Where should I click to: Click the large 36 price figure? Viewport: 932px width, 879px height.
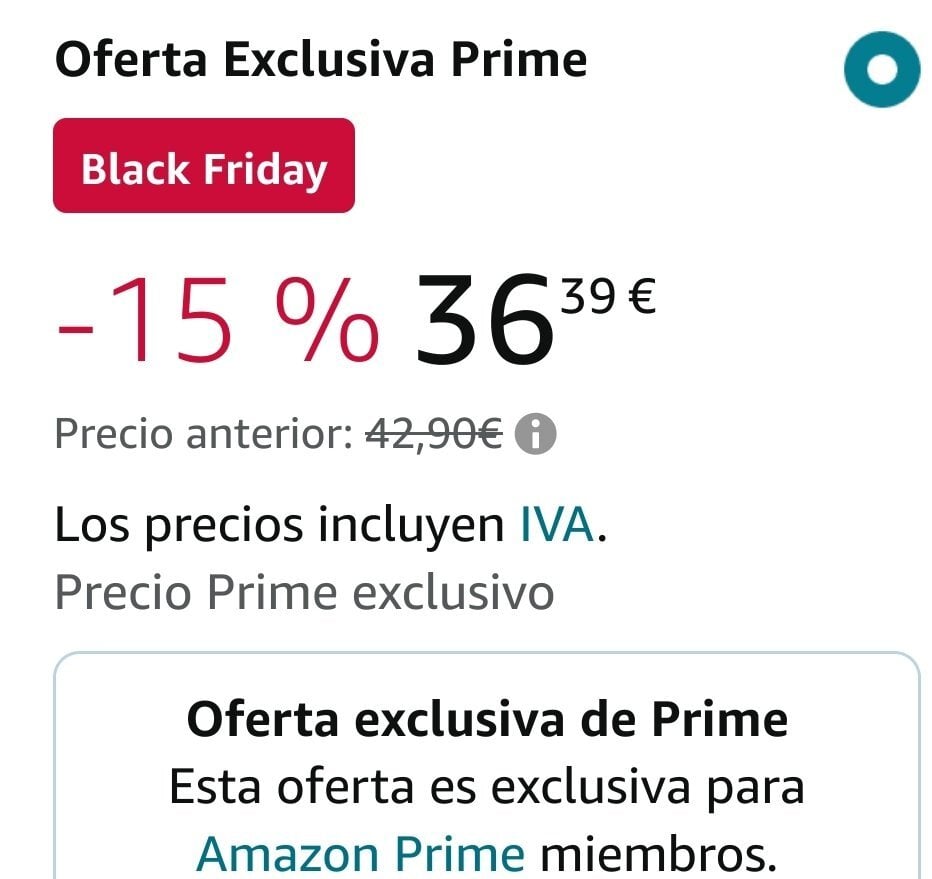(x=485, y=321)
